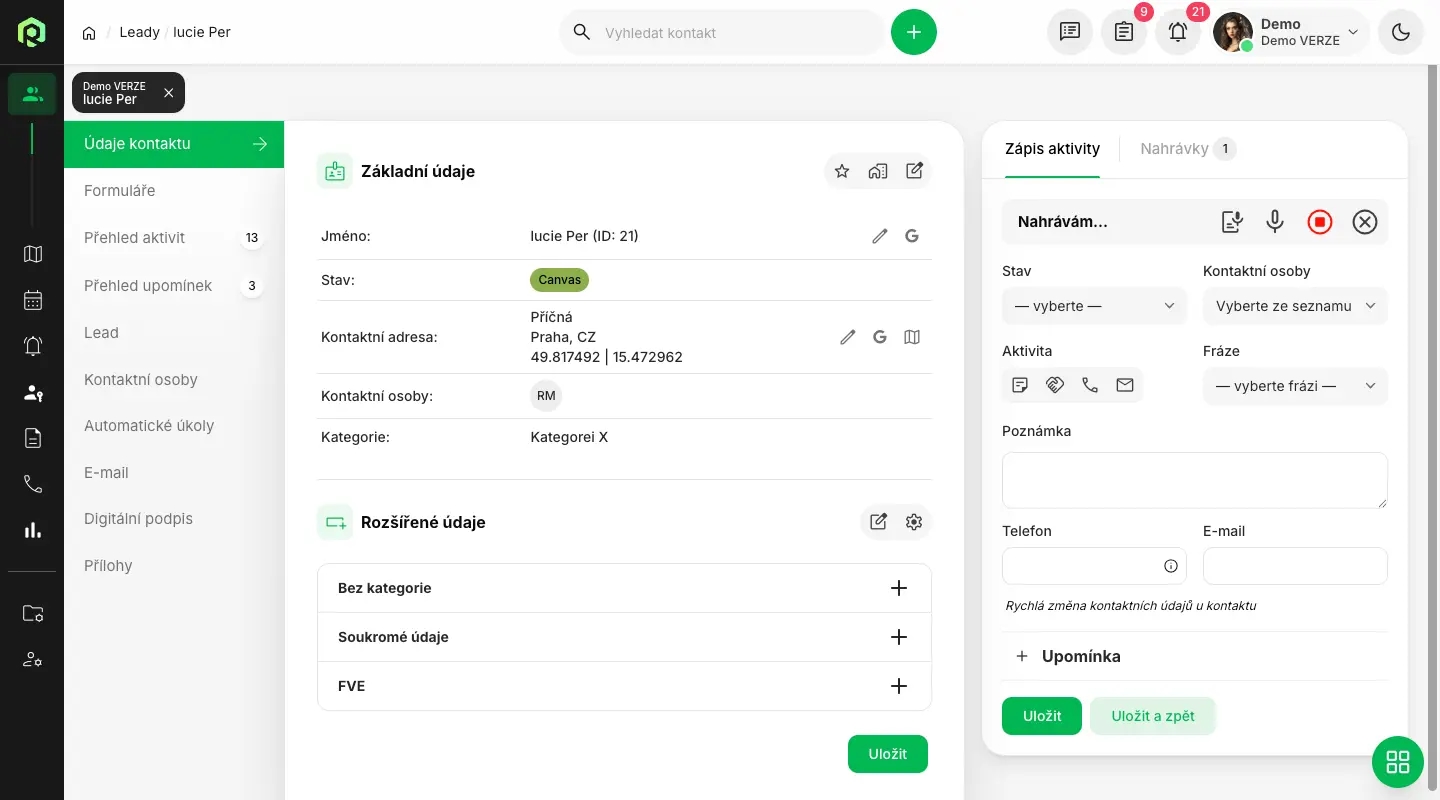
Task: Toggle dark mode with the moon icon
Action: coord(1401,32)
